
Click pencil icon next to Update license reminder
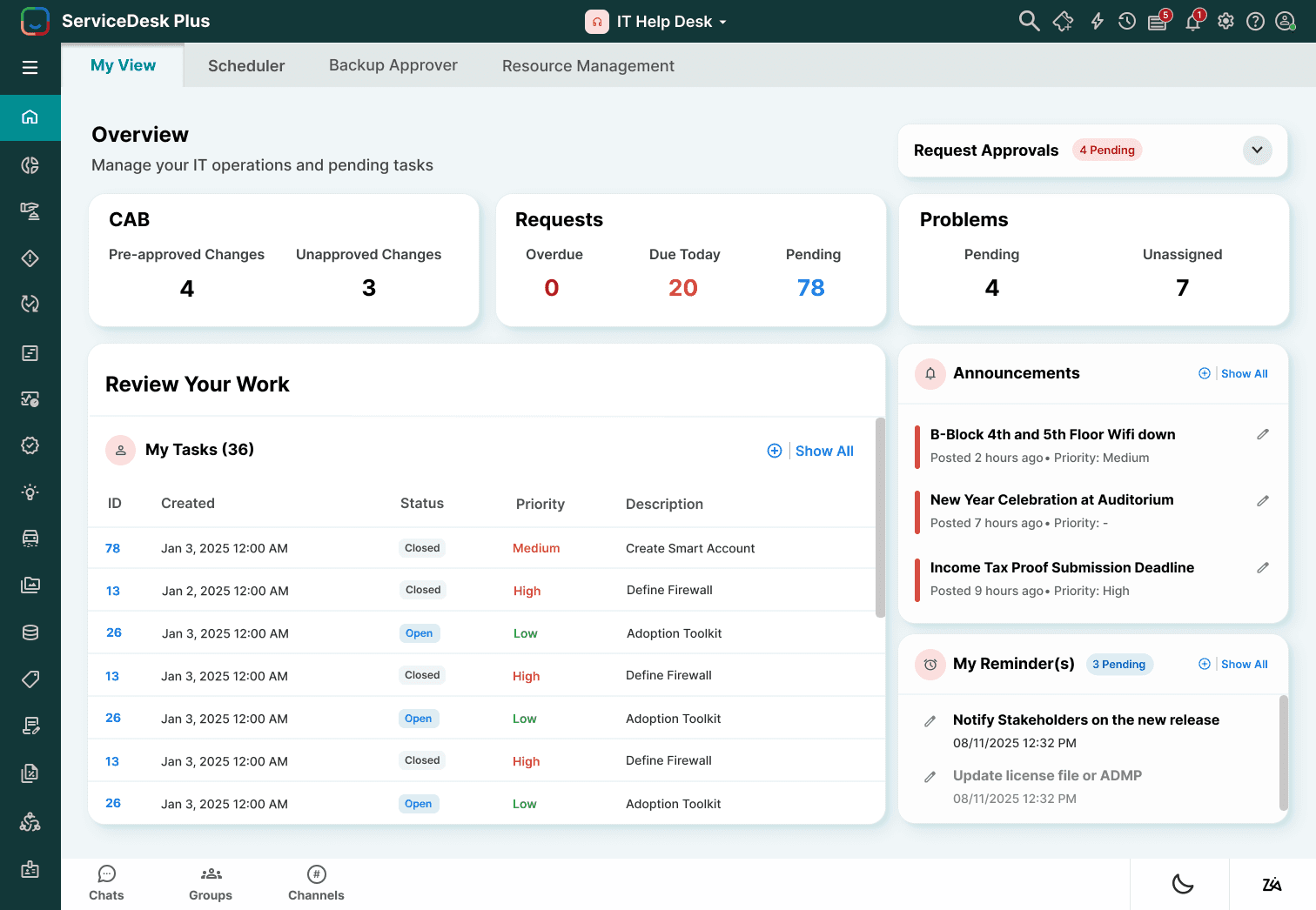coord(930,777)
